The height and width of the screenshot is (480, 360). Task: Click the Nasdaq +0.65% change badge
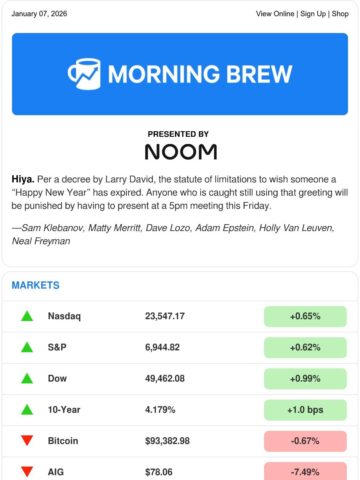pyautogui.click(x=305, y=316)
